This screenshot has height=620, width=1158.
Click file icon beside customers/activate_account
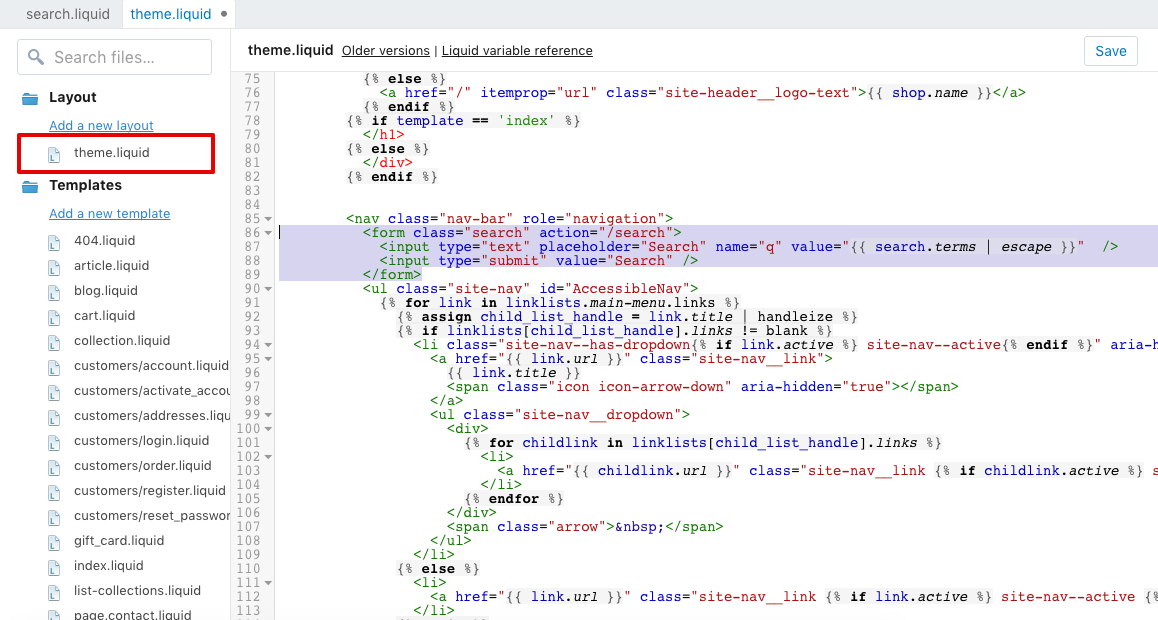coord(54,393)
